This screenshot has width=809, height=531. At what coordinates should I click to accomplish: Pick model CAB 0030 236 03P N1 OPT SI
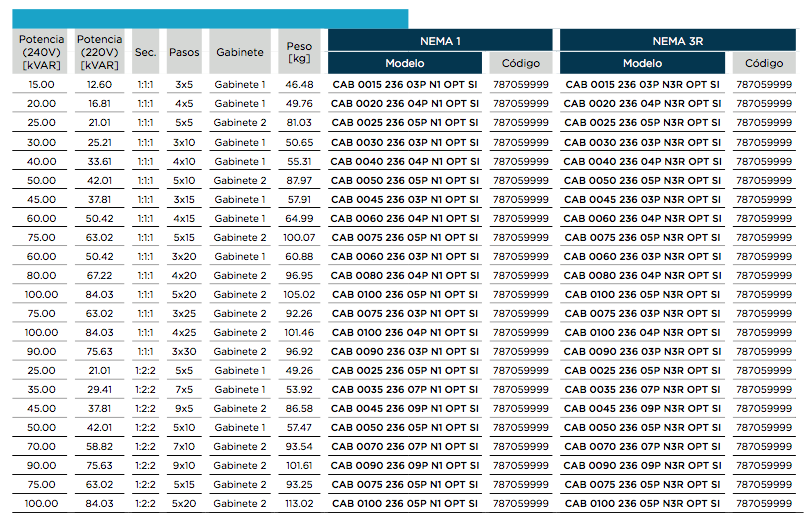[x=405, y=142]
